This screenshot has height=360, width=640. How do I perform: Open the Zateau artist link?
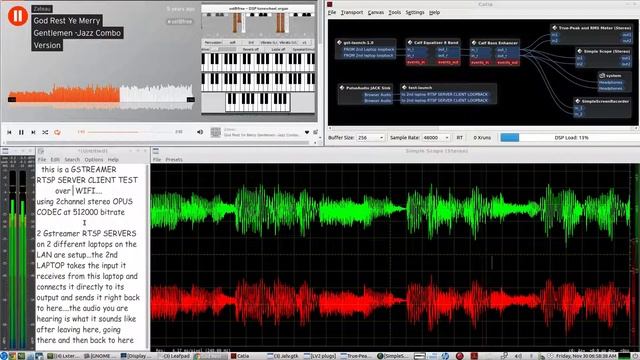[42, 9]
